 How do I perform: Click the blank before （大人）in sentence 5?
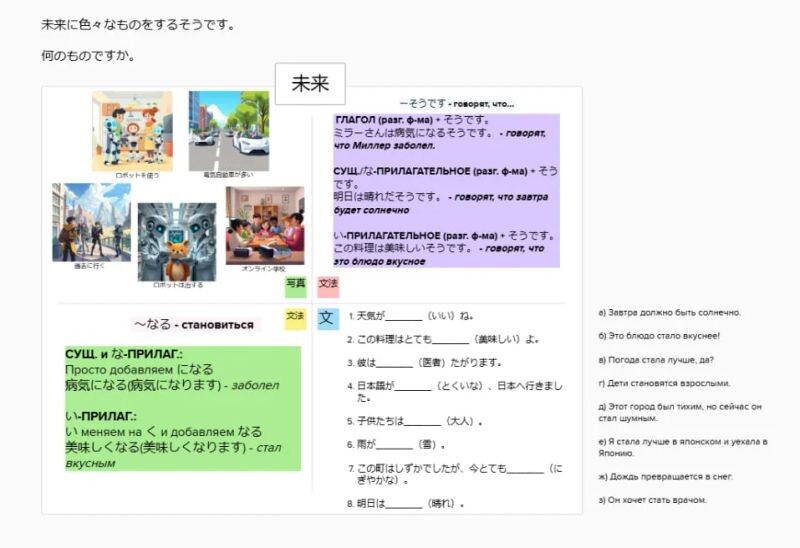(x=423, y=422)
